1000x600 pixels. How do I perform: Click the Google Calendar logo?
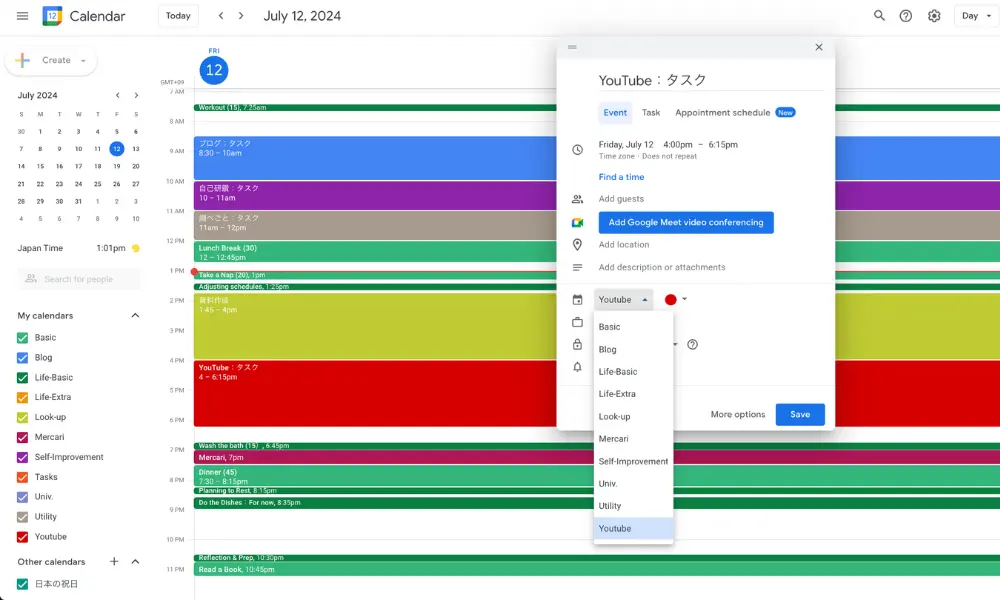[x=52, y=16]
